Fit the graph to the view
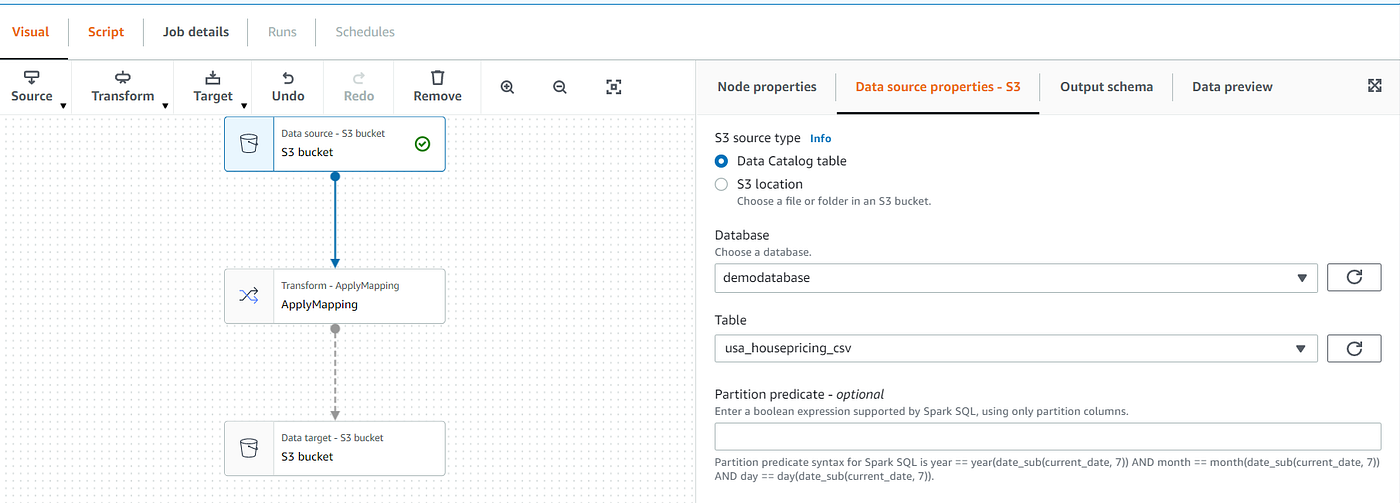 [x=614, y=87]
